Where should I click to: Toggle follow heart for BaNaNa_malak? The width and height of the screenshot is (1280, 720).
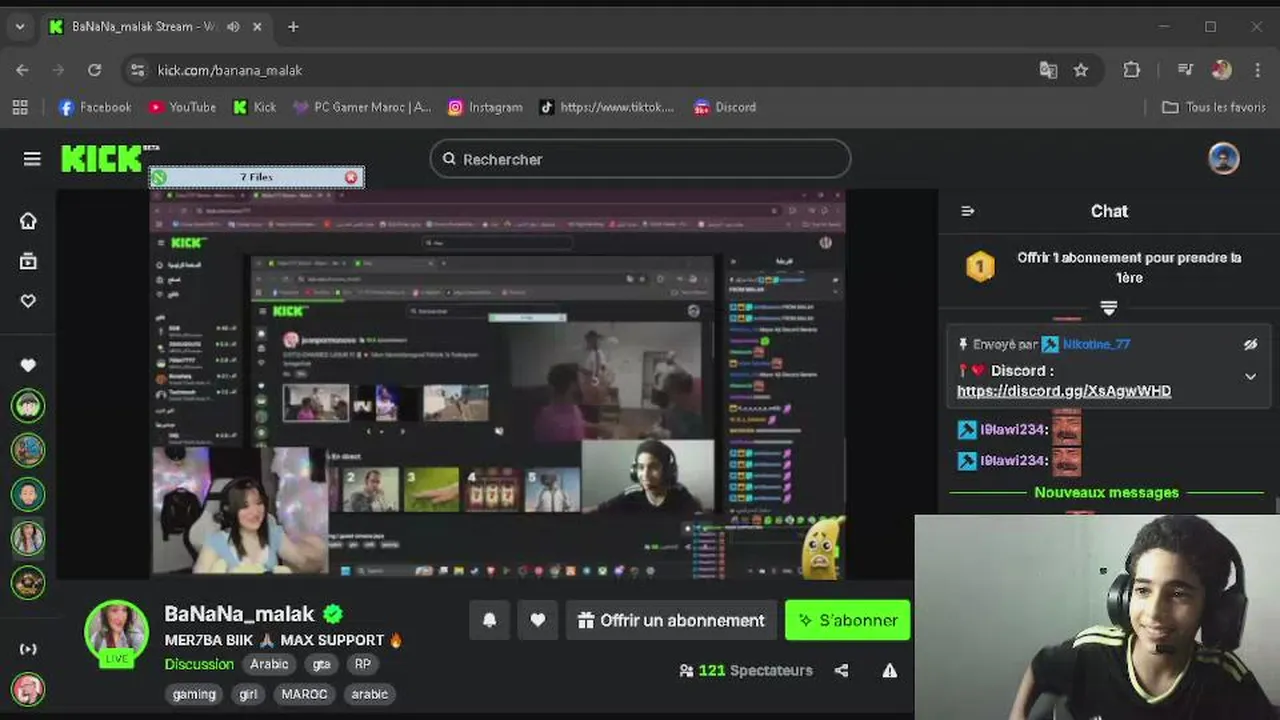click(537, 620)
